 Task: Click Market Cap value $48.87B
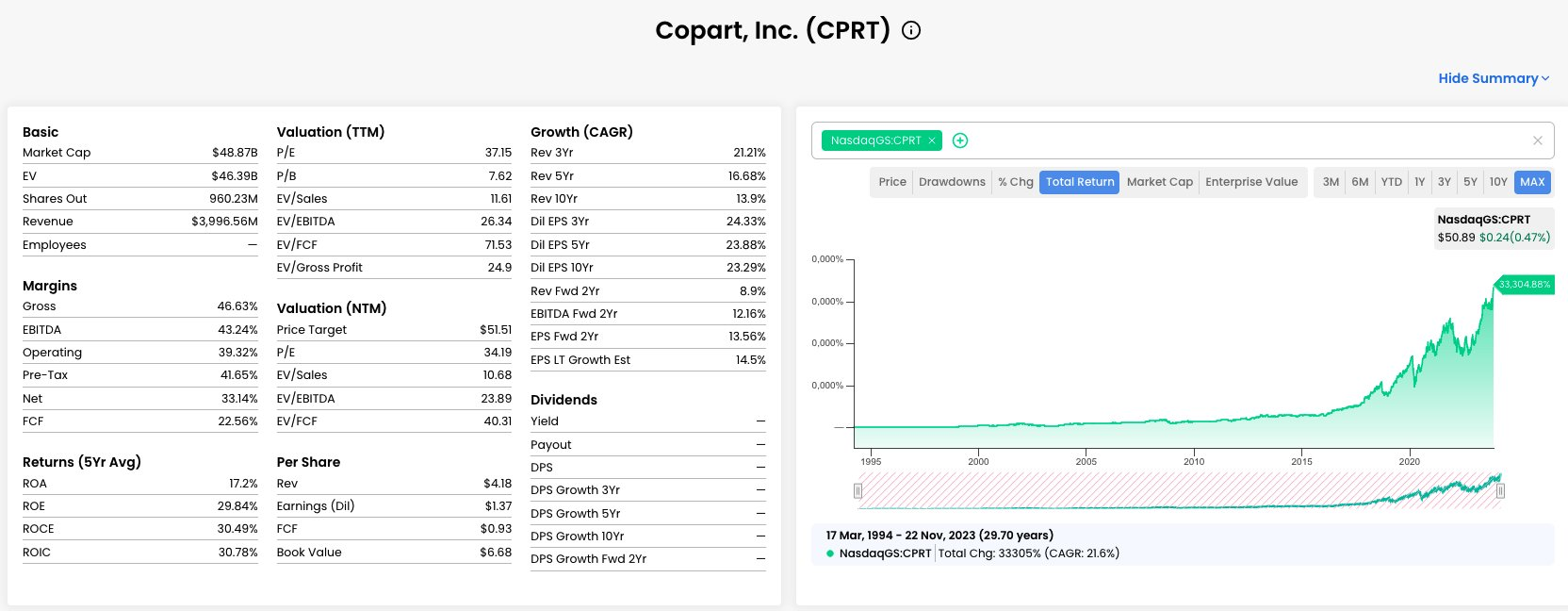[235, 153]
